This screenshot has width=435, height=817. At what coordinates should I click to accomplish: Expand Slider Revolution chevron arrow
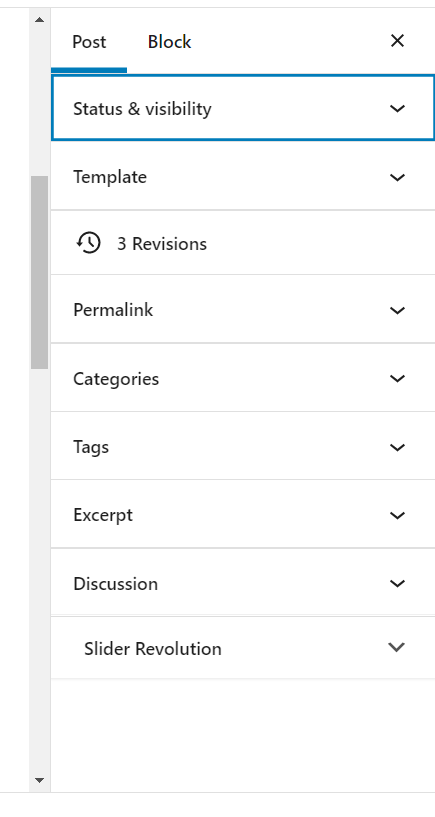pos(396,647)
